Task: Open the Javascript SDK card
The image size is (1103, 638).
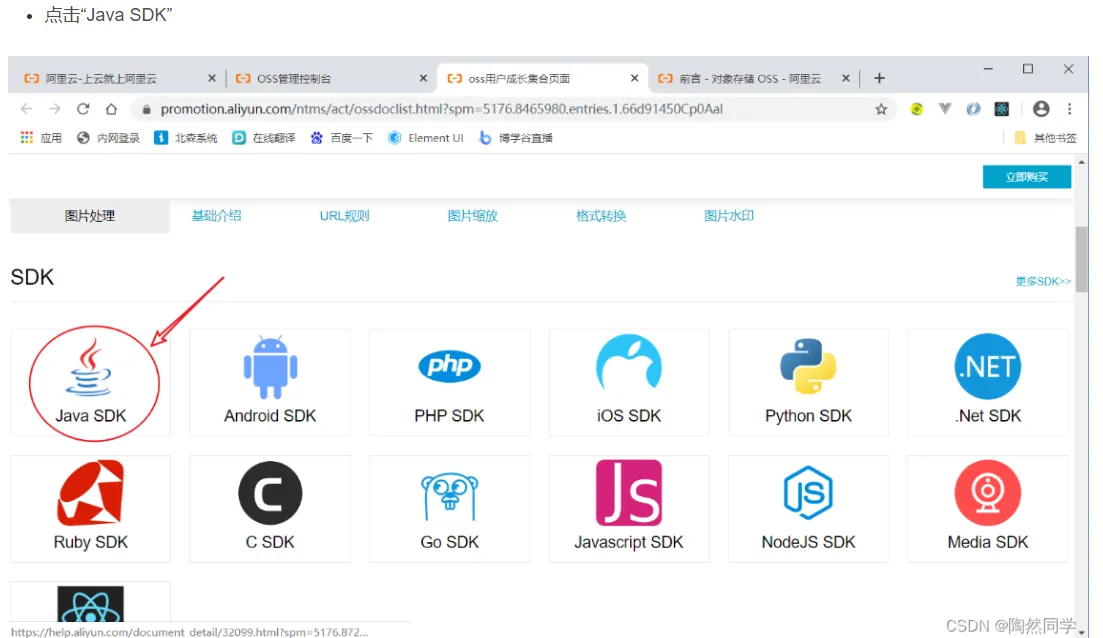Action: click(x=629, y=509)
